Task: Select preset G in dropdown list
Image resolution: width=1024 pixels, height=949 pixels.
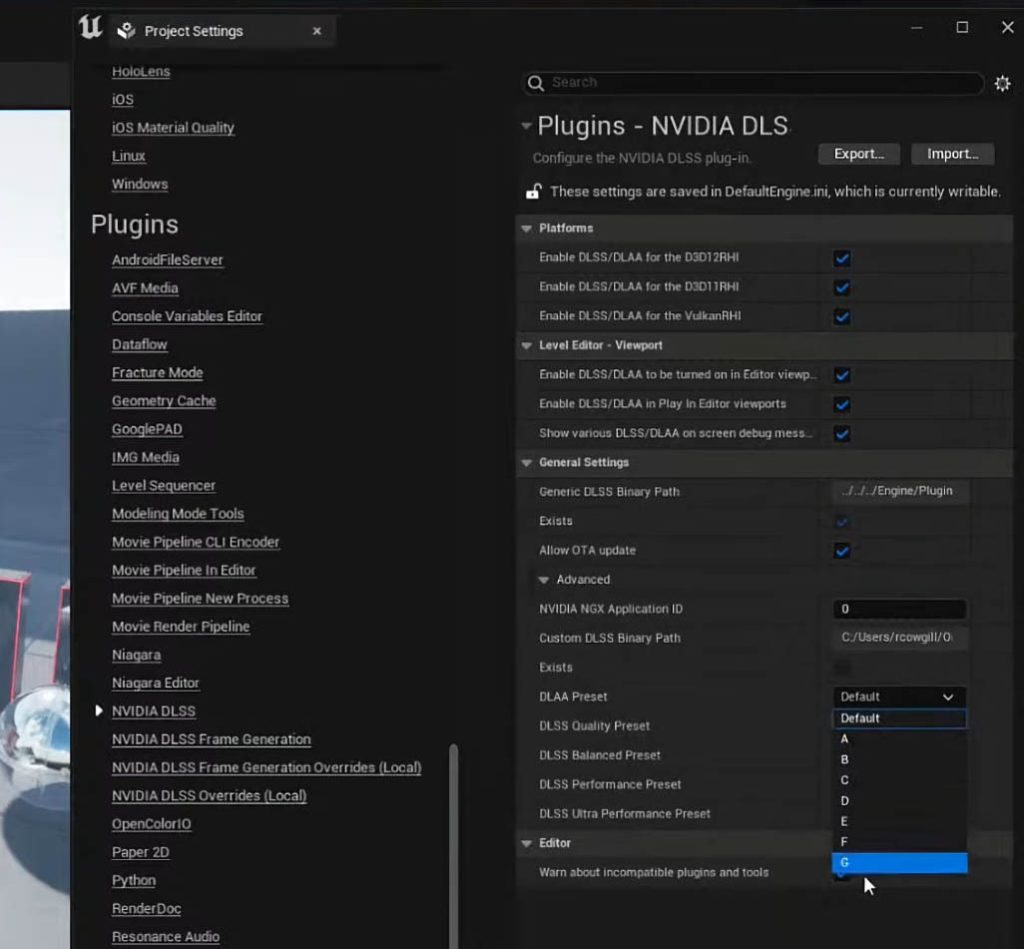Action: click(899, 863)
